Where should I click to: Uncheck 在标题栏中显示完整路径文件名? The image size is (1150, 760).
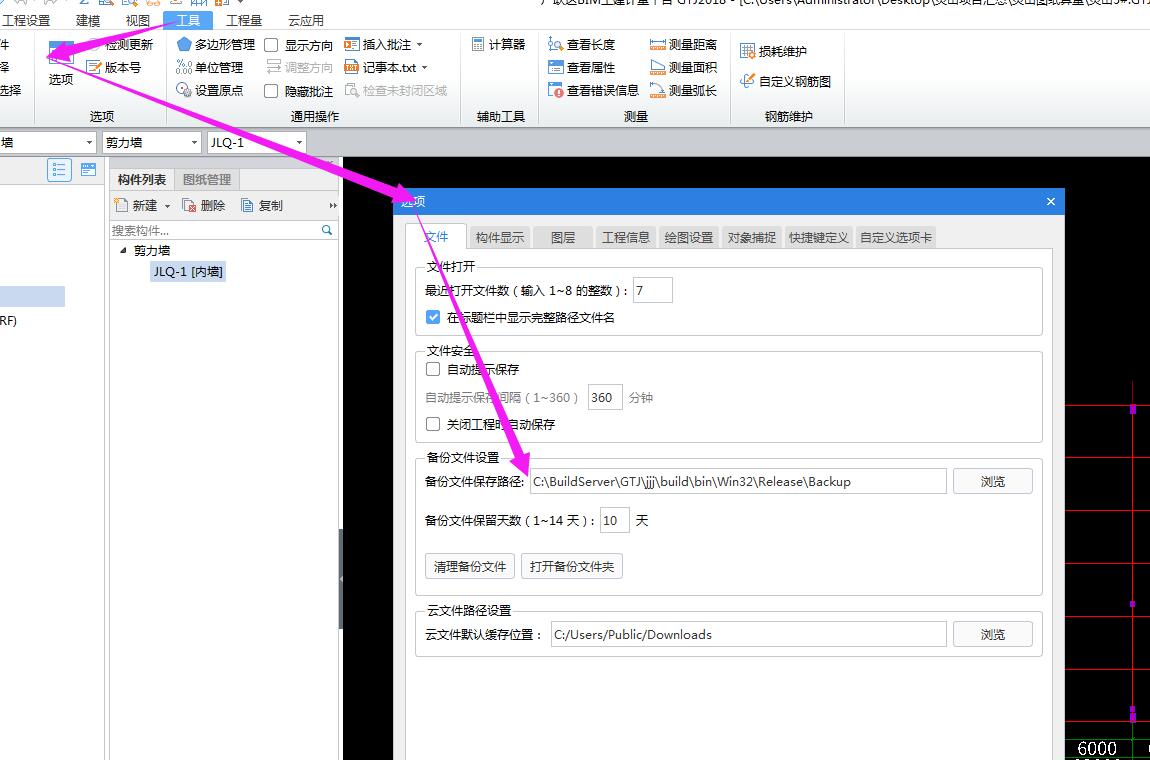coord(433,318)
